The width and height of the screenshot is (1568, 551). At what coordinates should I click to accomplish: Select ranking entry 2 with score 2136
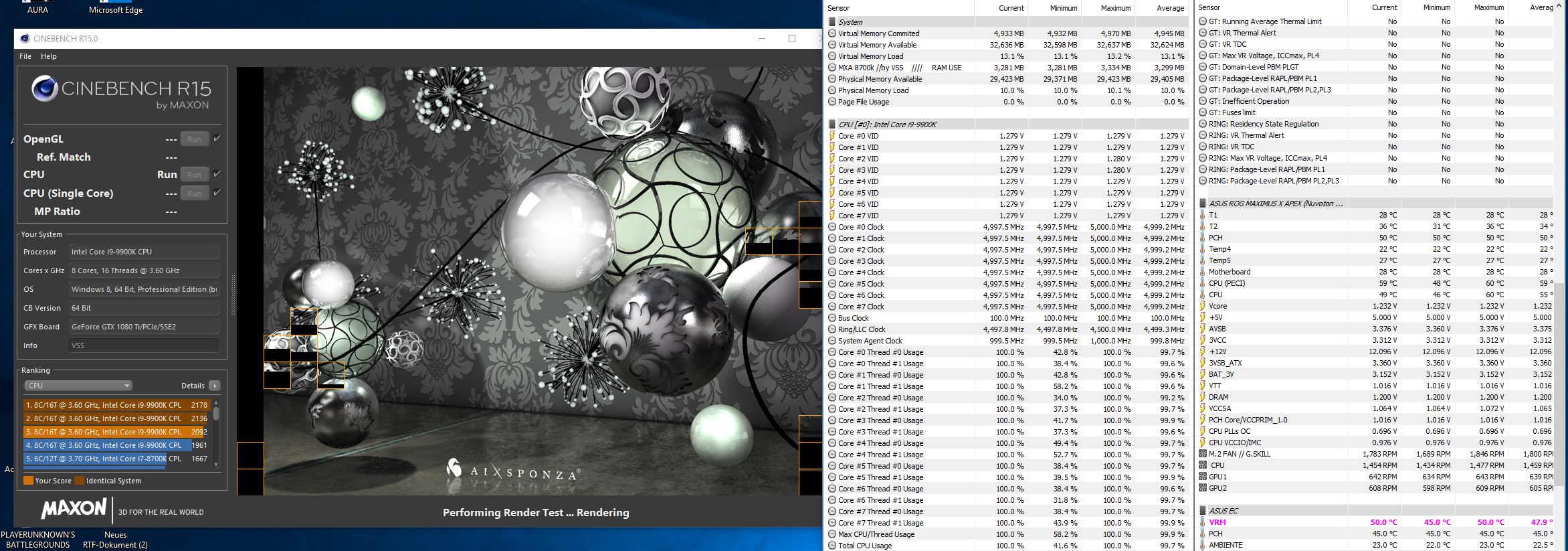coord(117,418)
